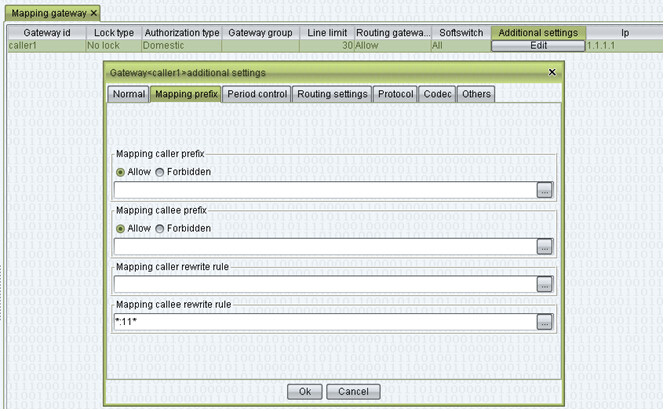Select the line limit value 30
The width and height of the screenshot is (664, 411).
click(x=327, y=46)
